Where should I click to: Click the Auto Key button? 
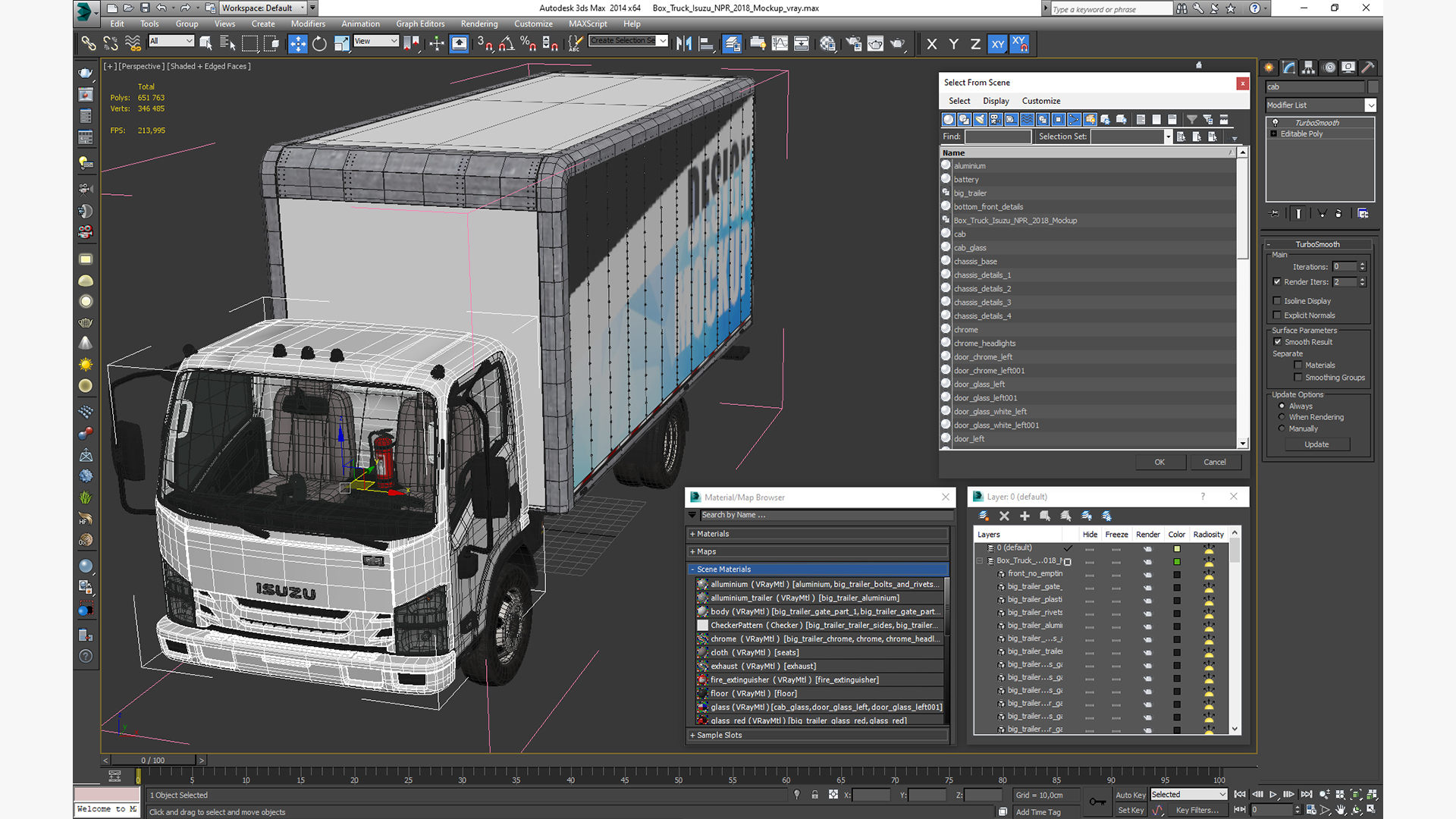point(1131,795)
